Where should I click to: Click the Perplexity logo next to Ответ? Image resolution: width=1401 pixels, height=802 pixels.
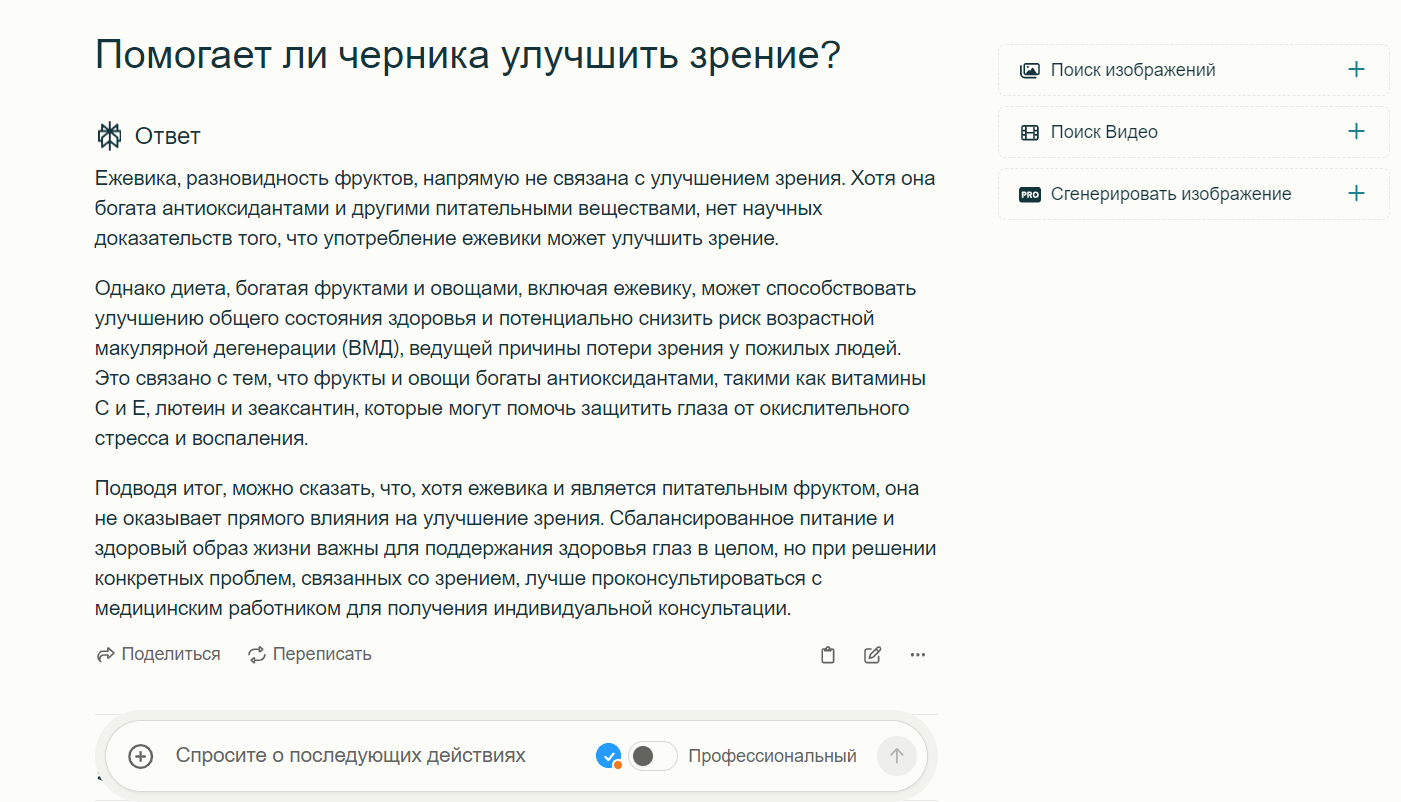[109, 136]
